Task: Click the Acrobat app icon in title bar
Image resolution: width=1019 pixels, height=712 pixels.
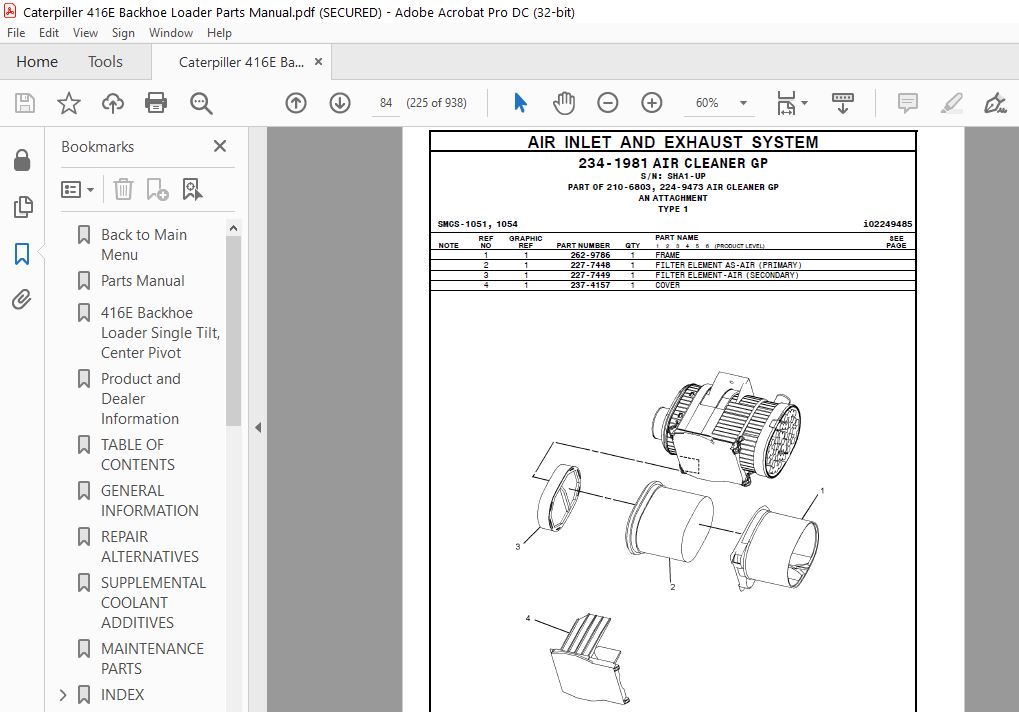Action: click(10, 11)
